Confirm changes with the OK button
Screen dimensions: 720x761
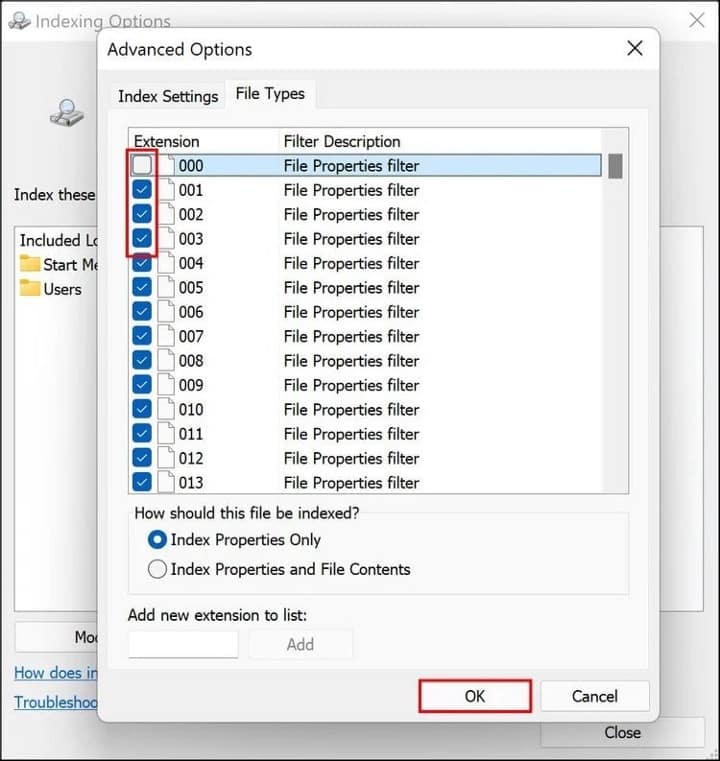pos(474,696)
